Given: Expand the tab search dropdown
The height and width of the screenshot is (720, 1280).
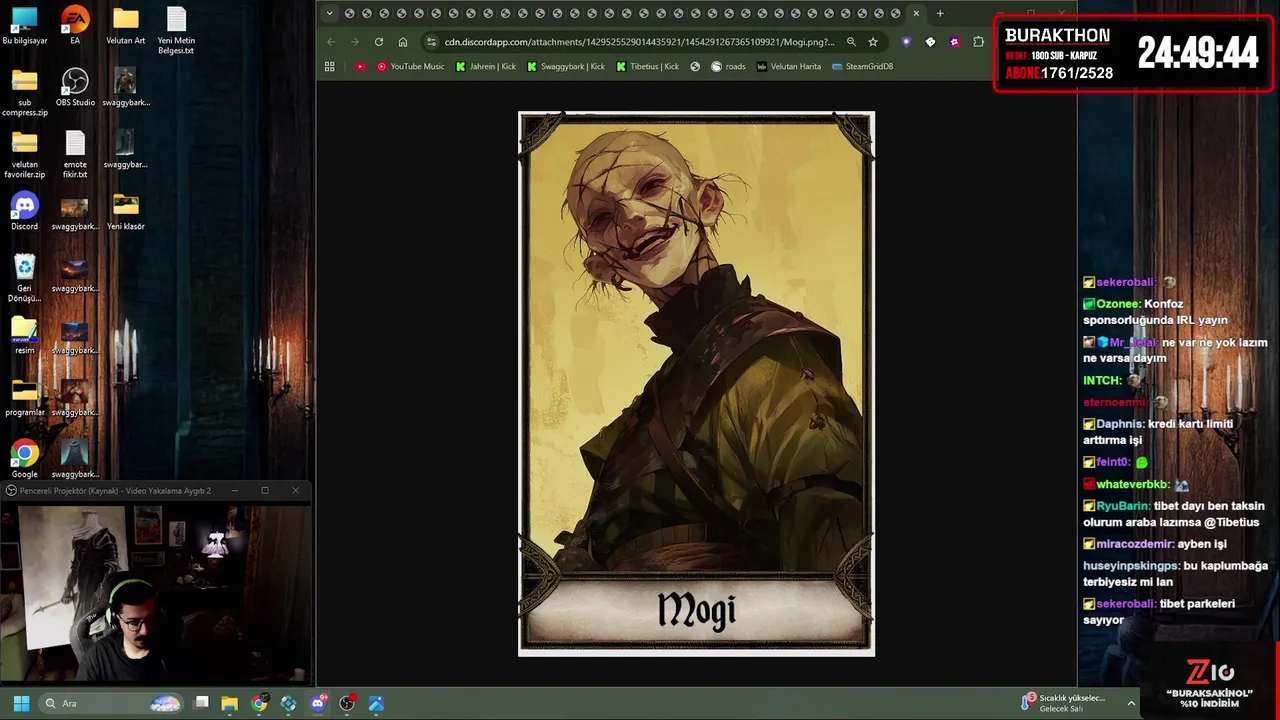Looking at the screenshot, I should coord(330,13).
